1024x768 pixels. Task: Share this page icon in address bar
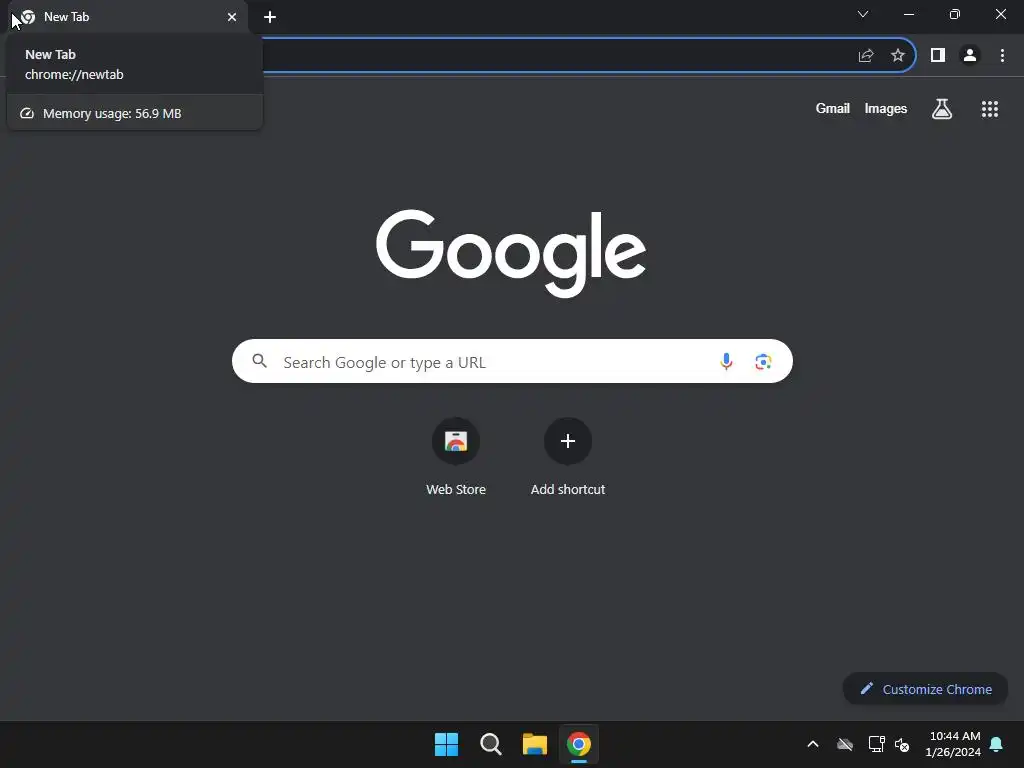866,56
